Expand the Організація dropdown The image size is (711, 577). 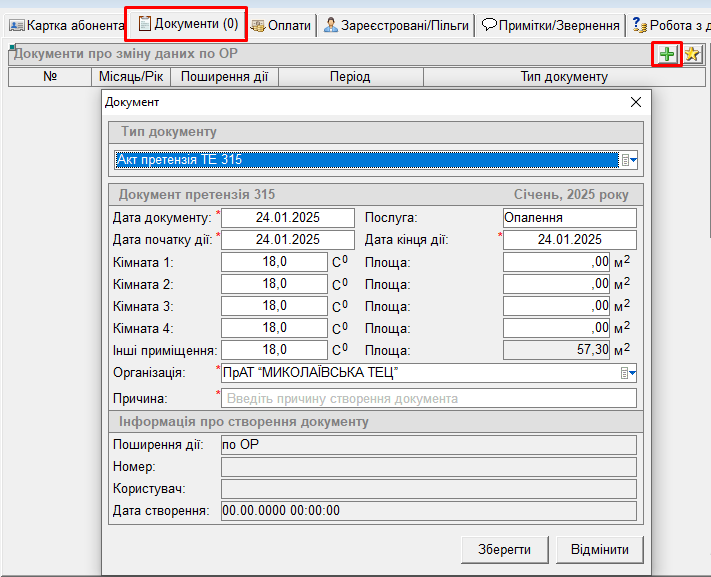(629, 373)
